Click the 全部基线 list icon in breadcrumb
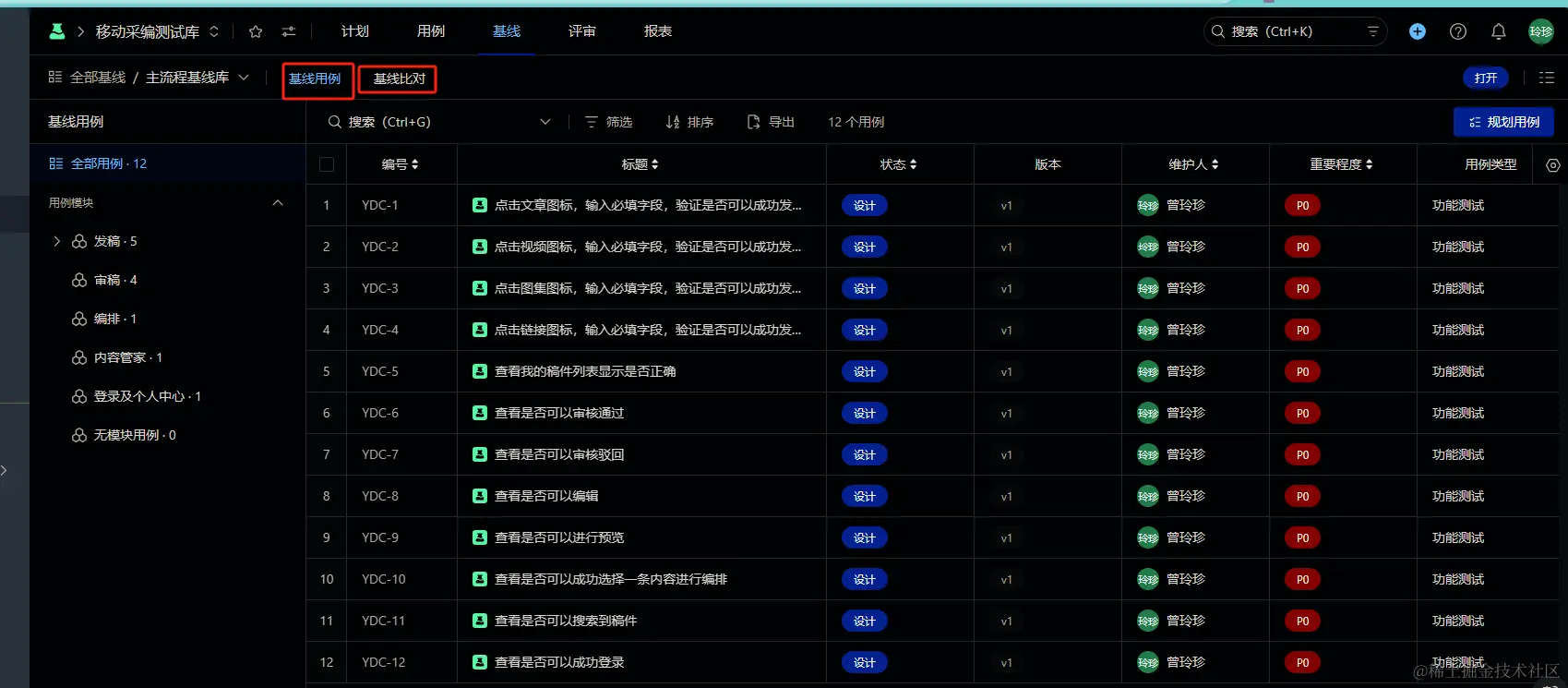This screenshot has width=1568, height=688. tap(55, 78)
